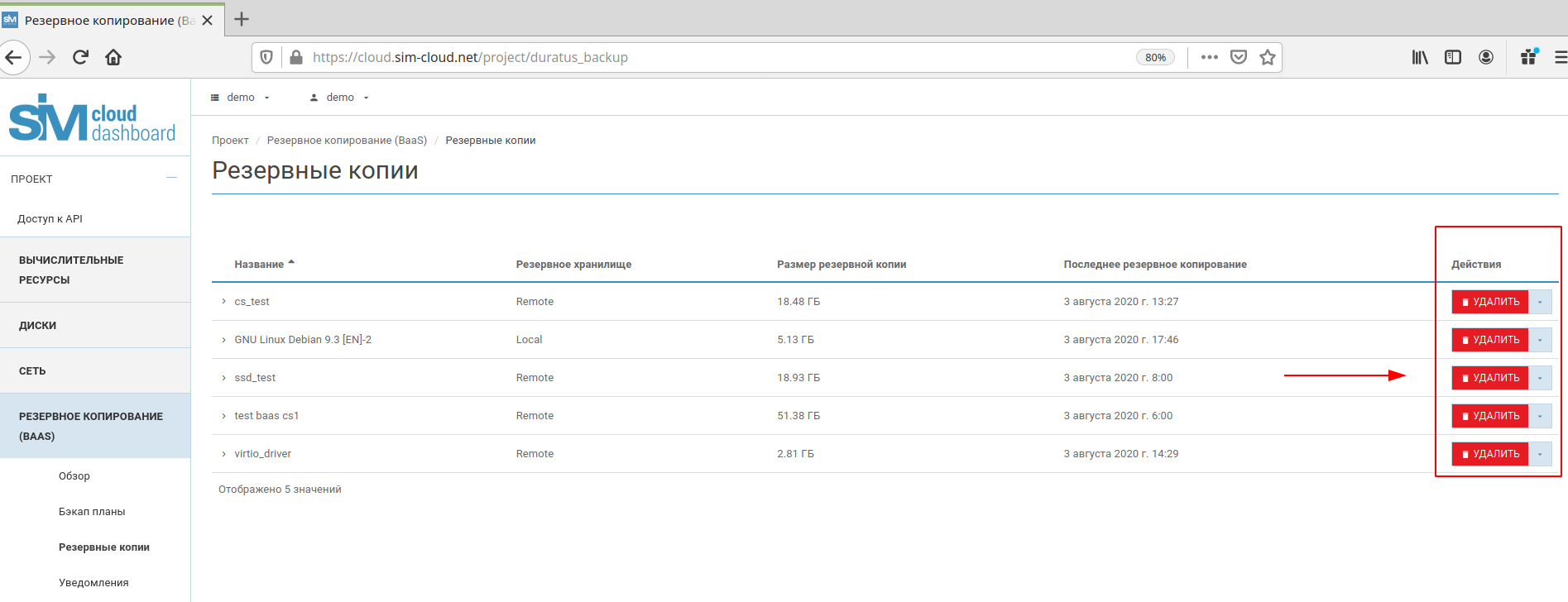
Task: Toggle the browser sidebar view icon
Action: click(x=1452, y=57)
